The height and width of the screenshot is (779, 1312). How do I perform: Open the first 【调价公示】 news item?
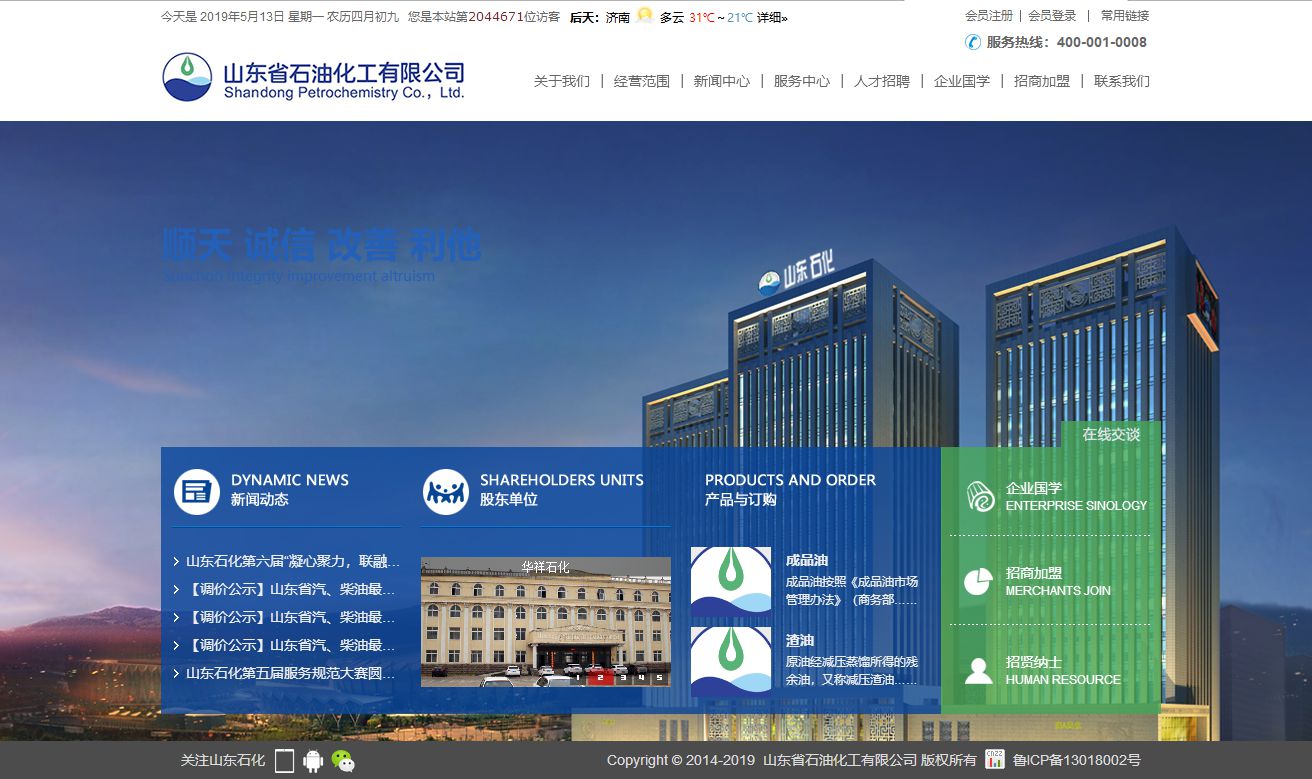[291, 589]
